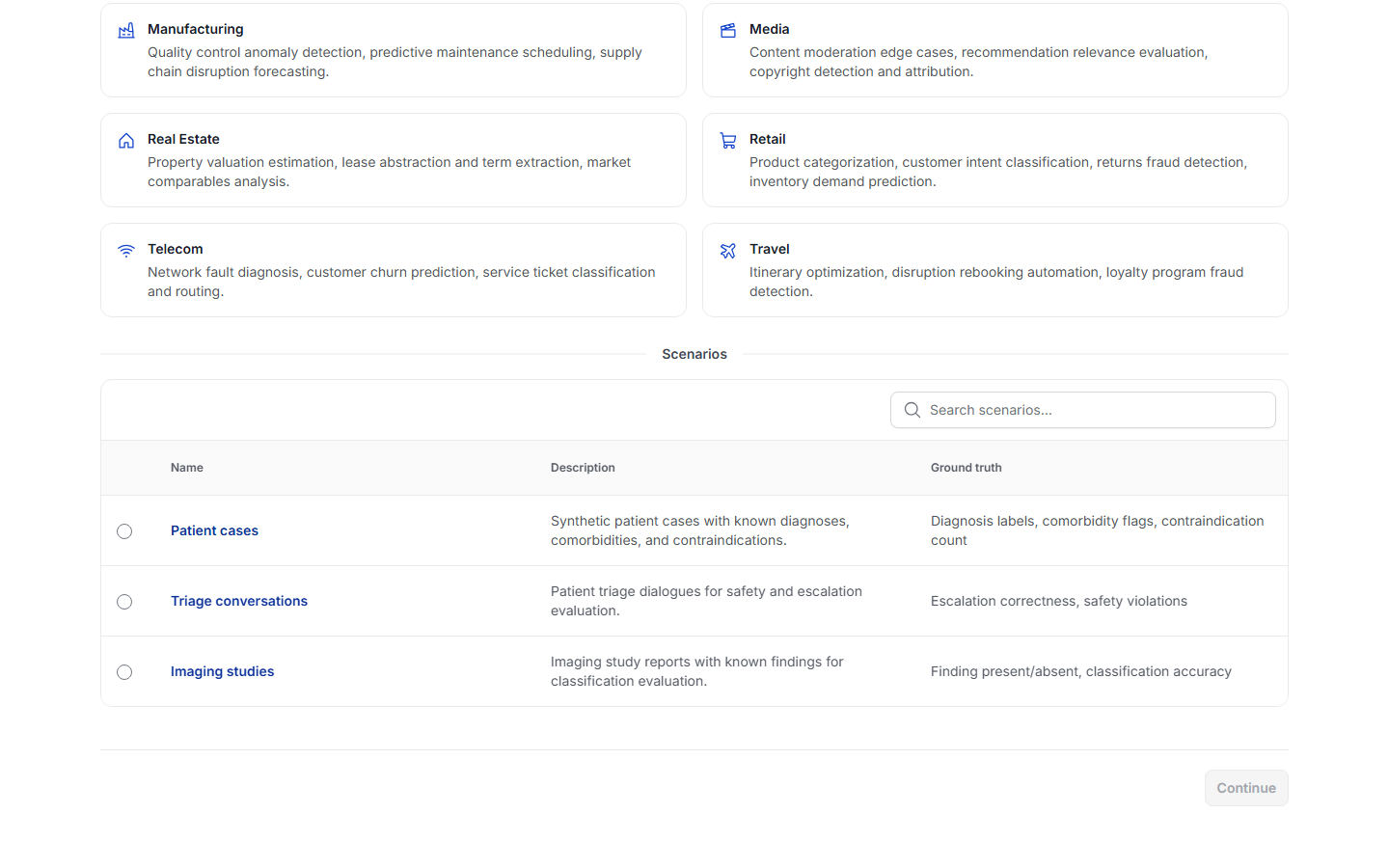Focus the Search scenarios input field

pos(1083,410)
